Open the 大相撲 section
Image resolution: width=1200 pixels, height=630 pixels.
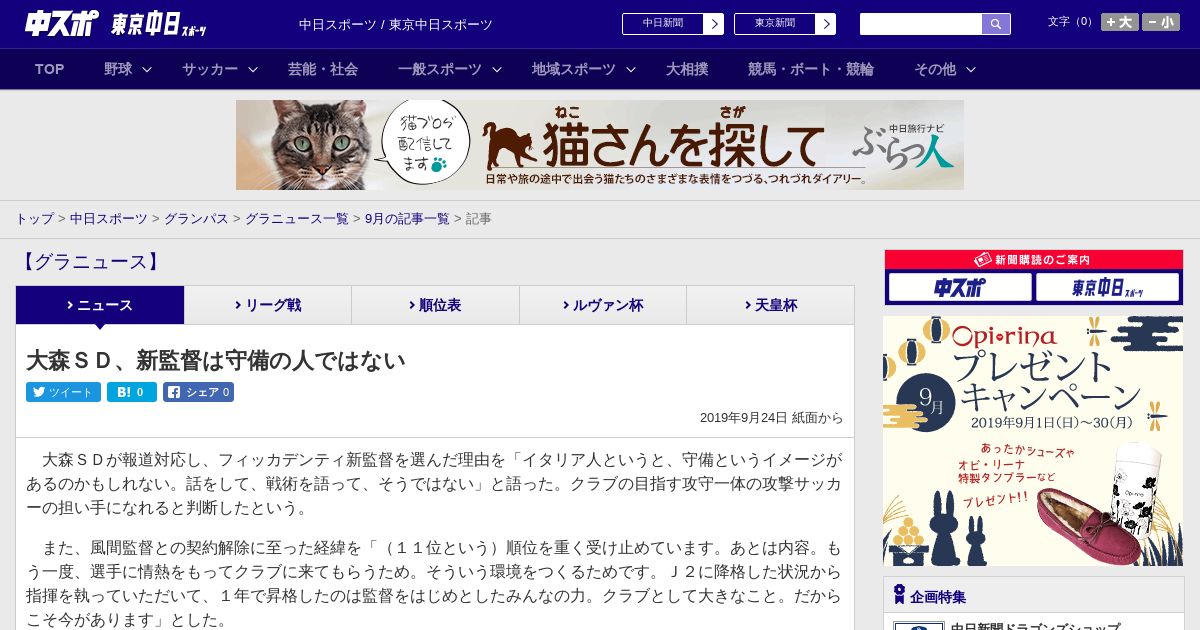(687, 69)
